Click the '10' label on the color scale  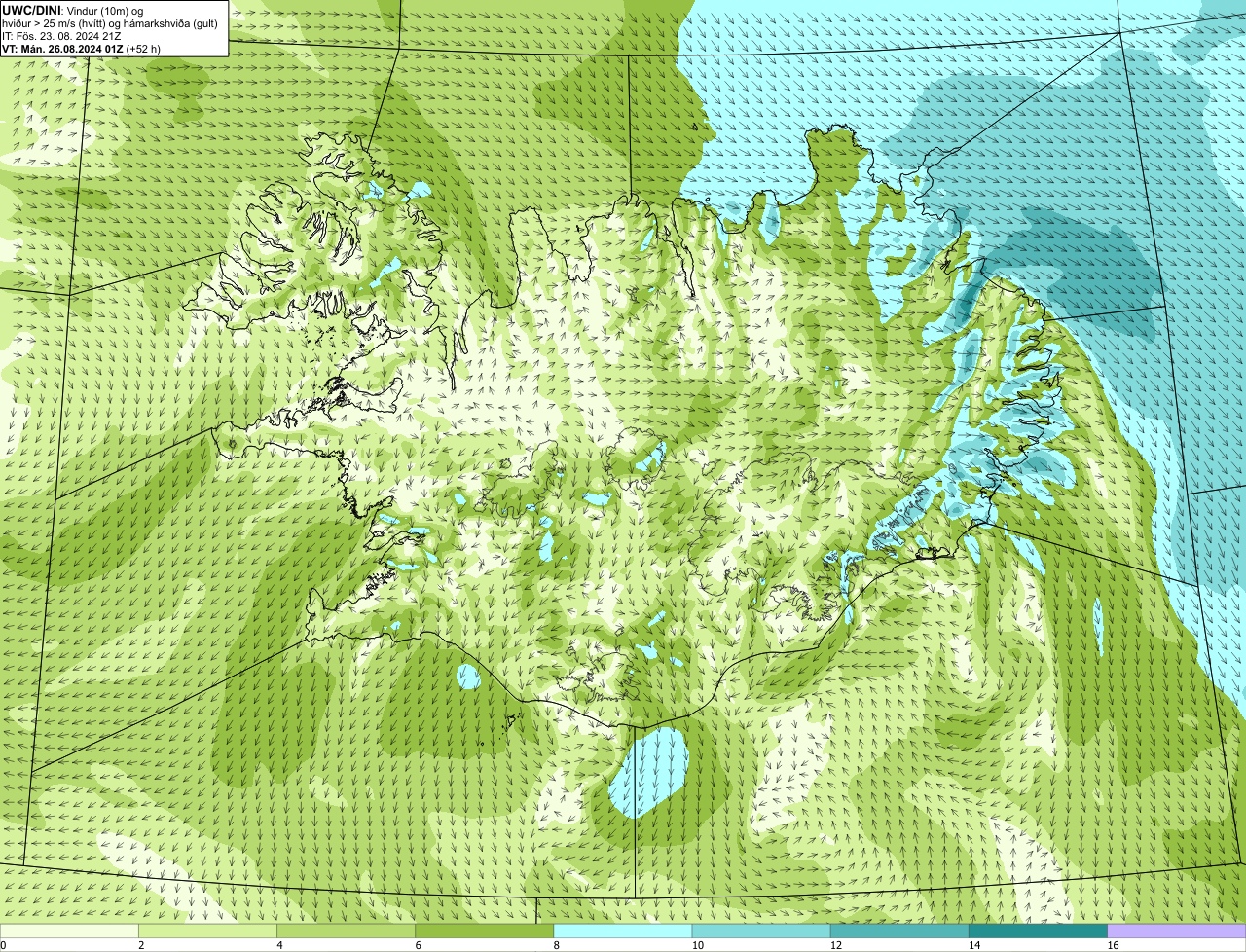(698, 945)
